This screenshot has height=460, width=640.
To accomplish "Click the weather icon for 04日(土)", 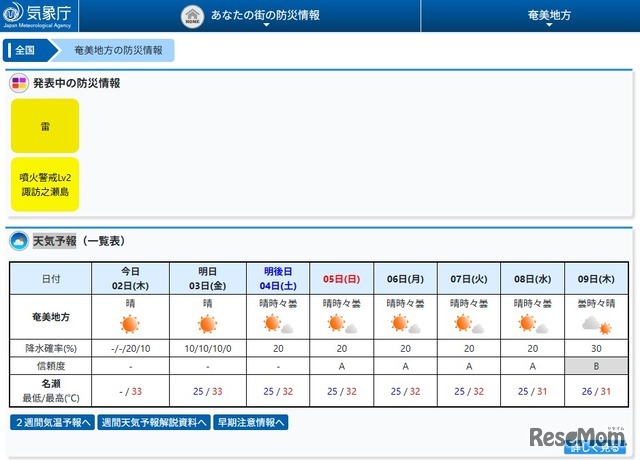I will coord(278,324).
